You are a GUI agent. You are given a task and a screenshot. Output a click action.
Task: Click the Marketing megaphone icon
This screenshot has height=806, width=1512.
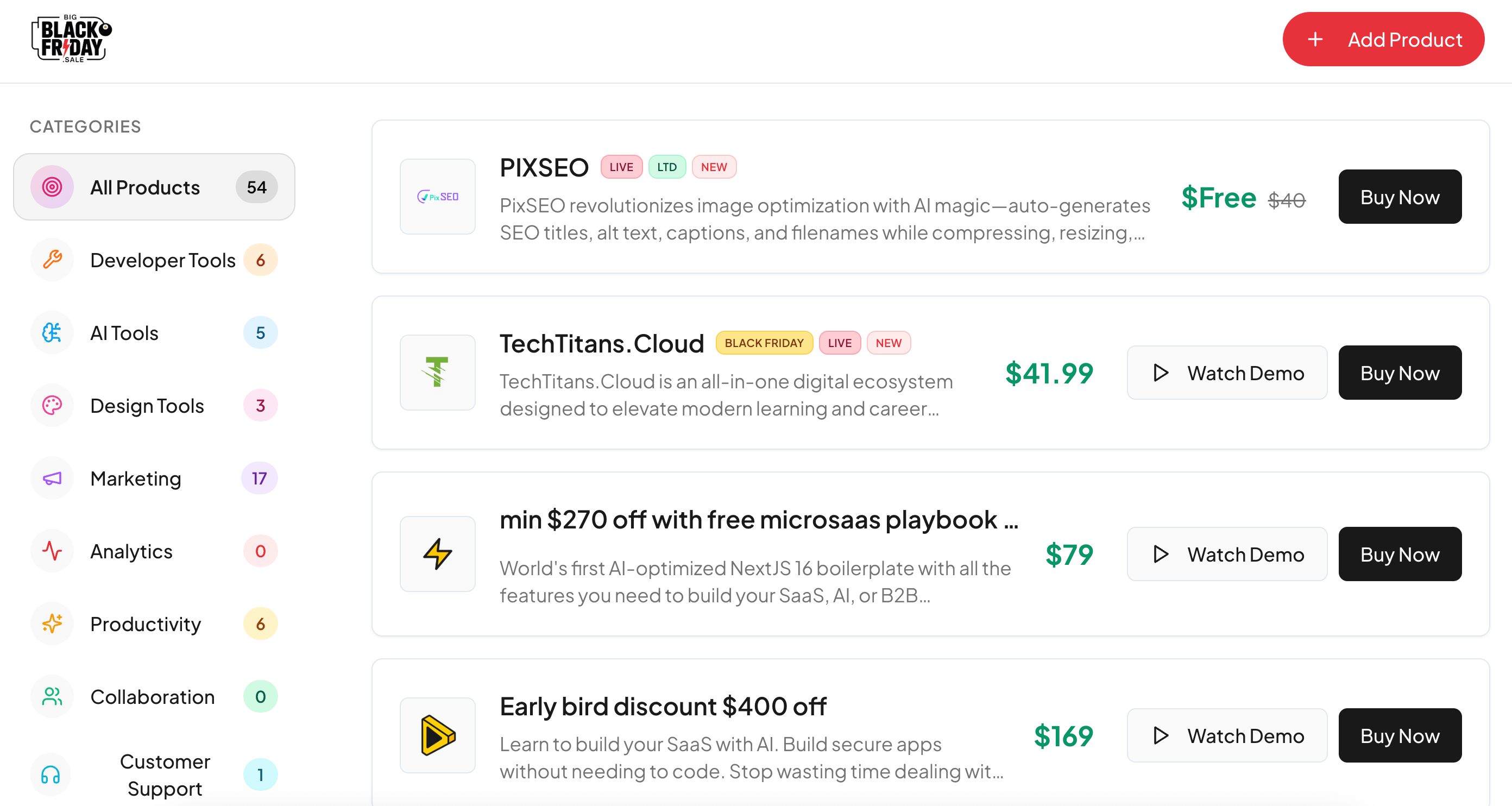(x=52, y=478)
